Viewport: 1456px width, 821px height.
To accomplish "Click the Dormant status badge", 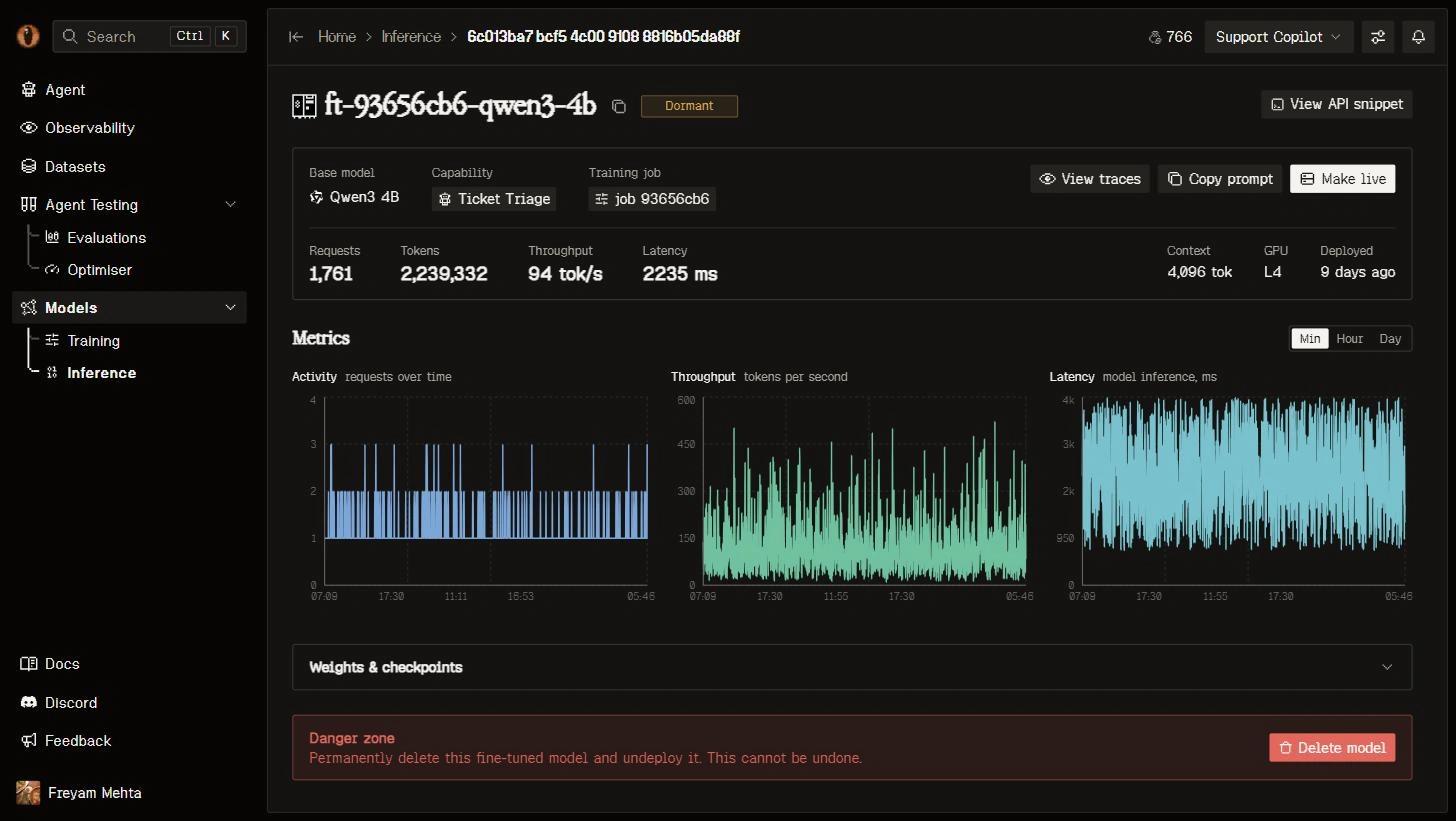I will (689, 106).
